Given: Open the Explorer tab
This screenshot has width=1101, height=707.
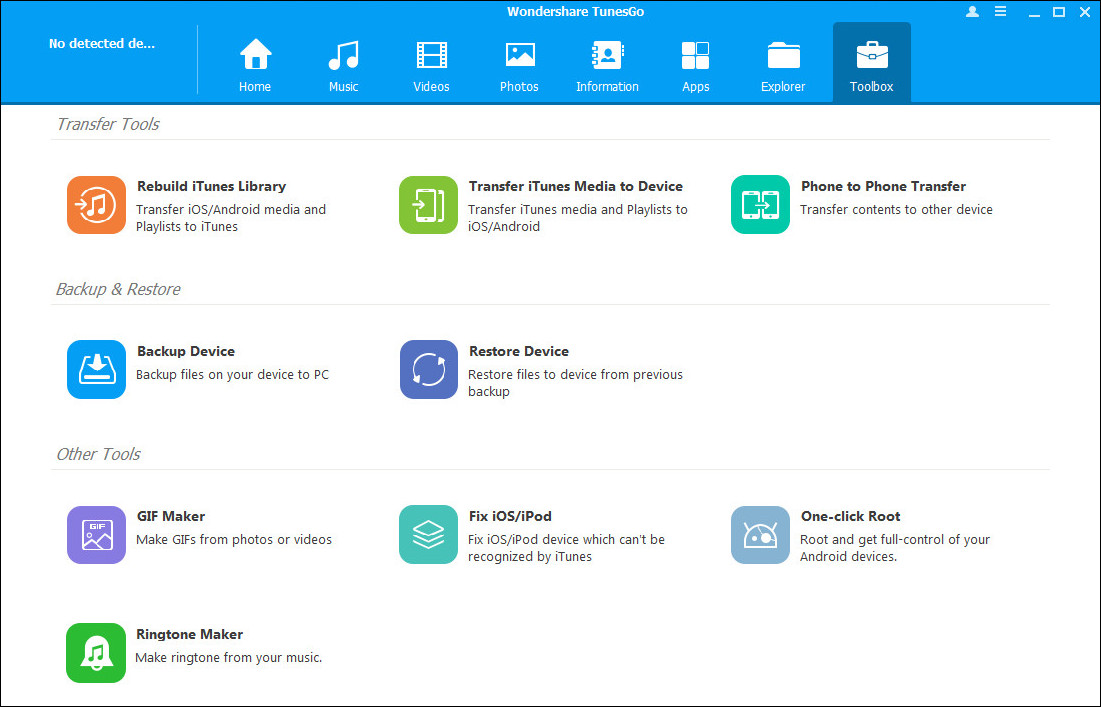Looking at the screenshot, I should pyautogui.click(x=783, y=65).
